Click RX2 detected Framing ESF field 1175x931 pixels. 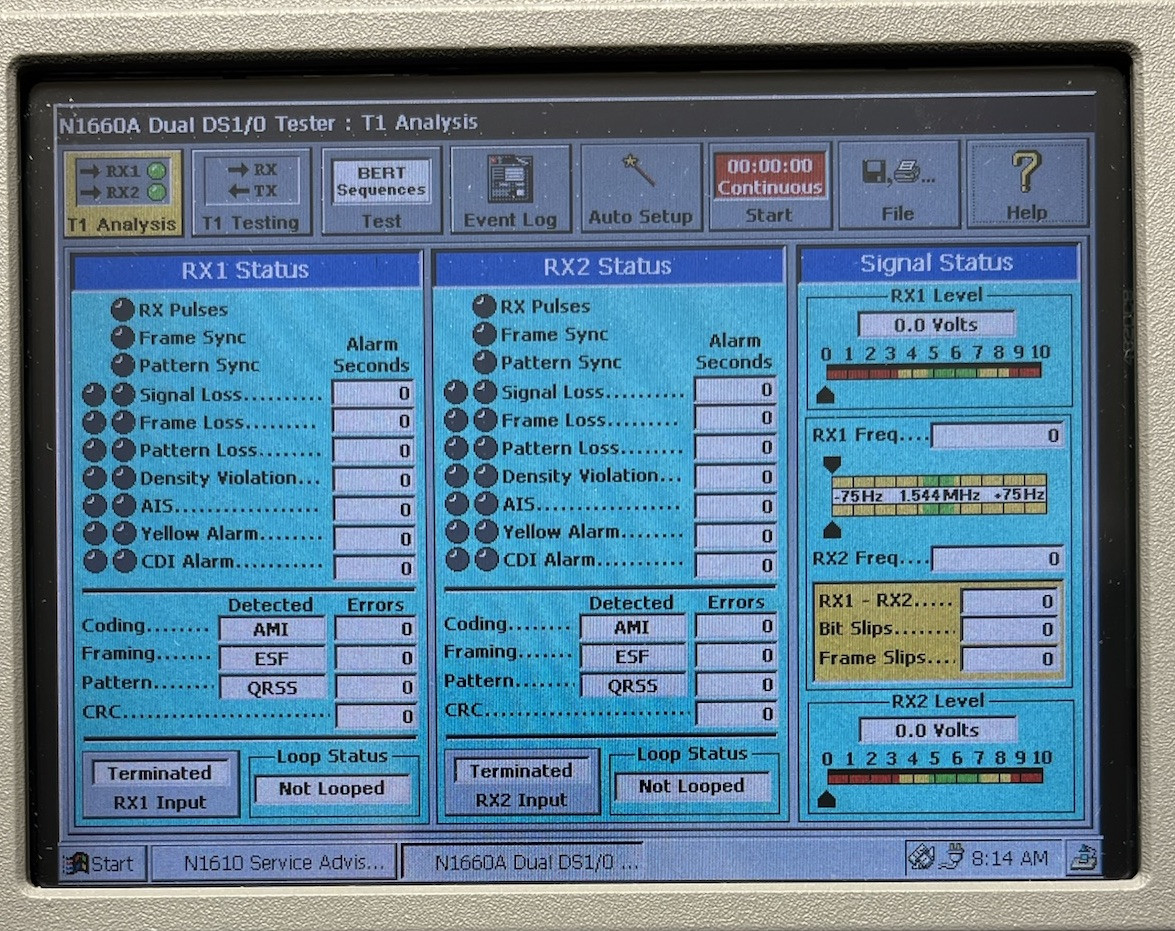[x=632, y=656]
